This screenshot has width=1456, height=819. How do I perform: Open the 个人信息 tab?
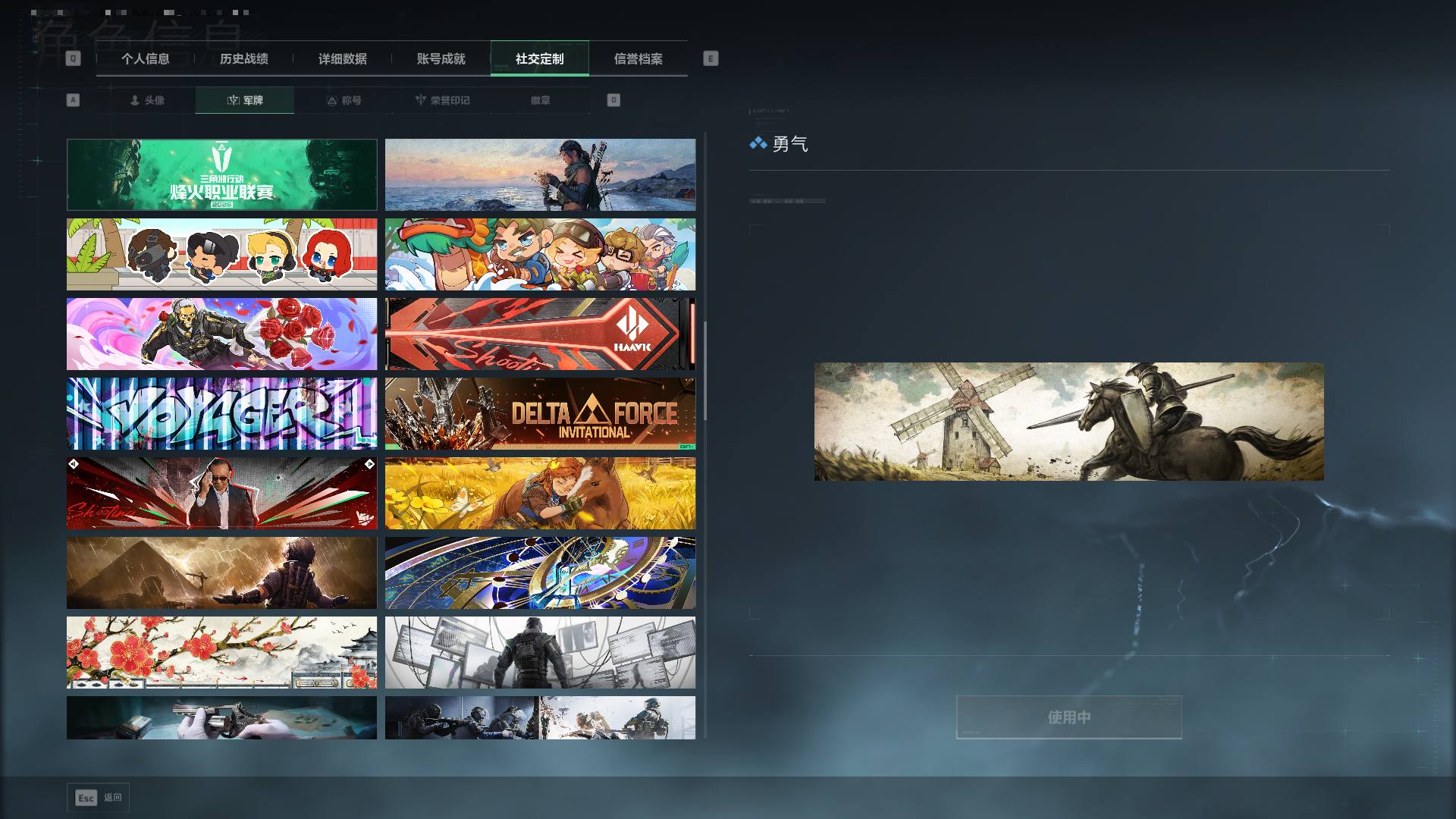145,58
